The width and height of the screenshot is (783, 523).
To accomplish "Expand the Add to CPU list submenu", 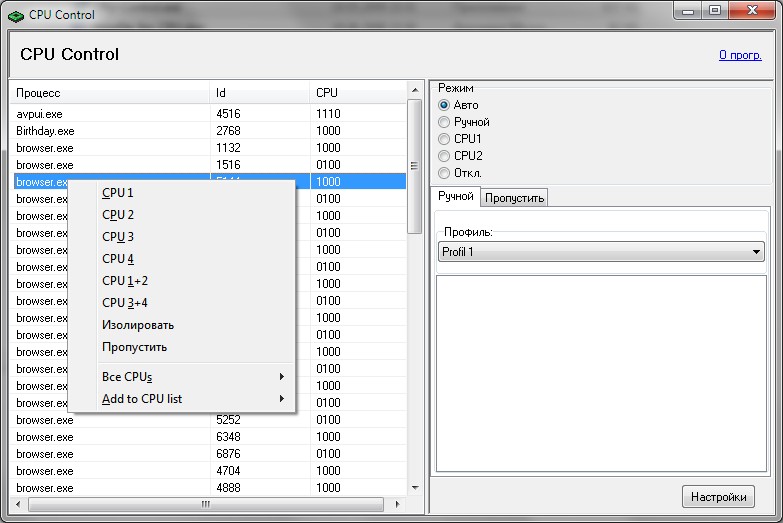I will pyautogui.click(x=182, y=399).
